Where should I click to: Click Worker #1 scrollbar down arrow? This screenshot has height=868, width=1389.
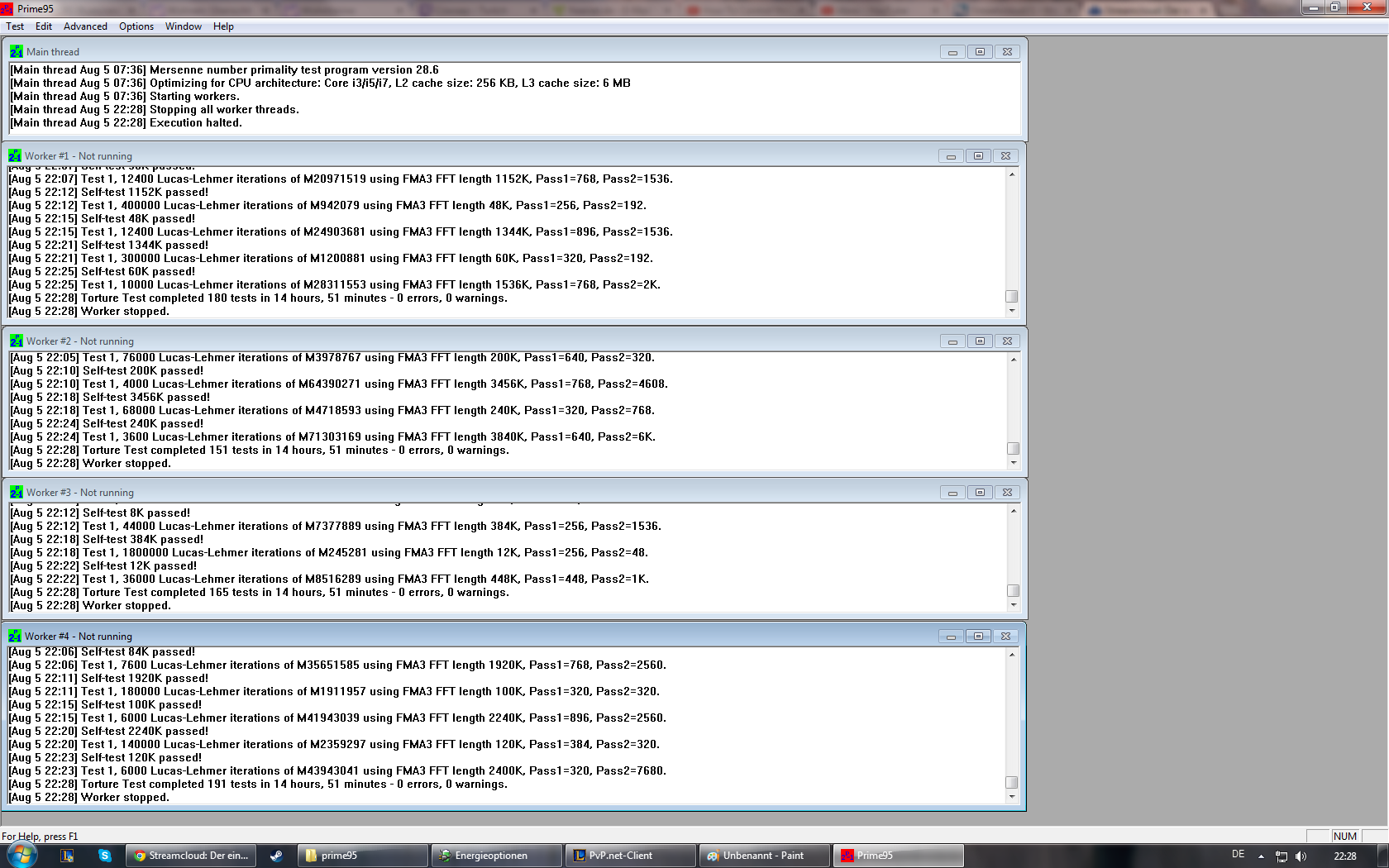(1011, 311)
